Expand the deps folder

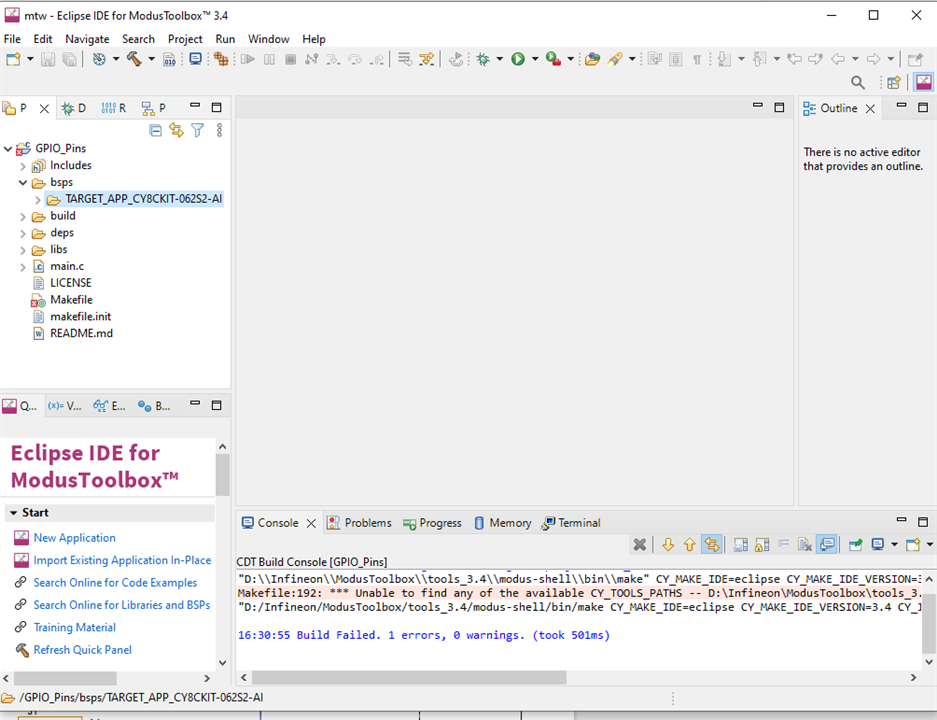[x=23, y=233]
